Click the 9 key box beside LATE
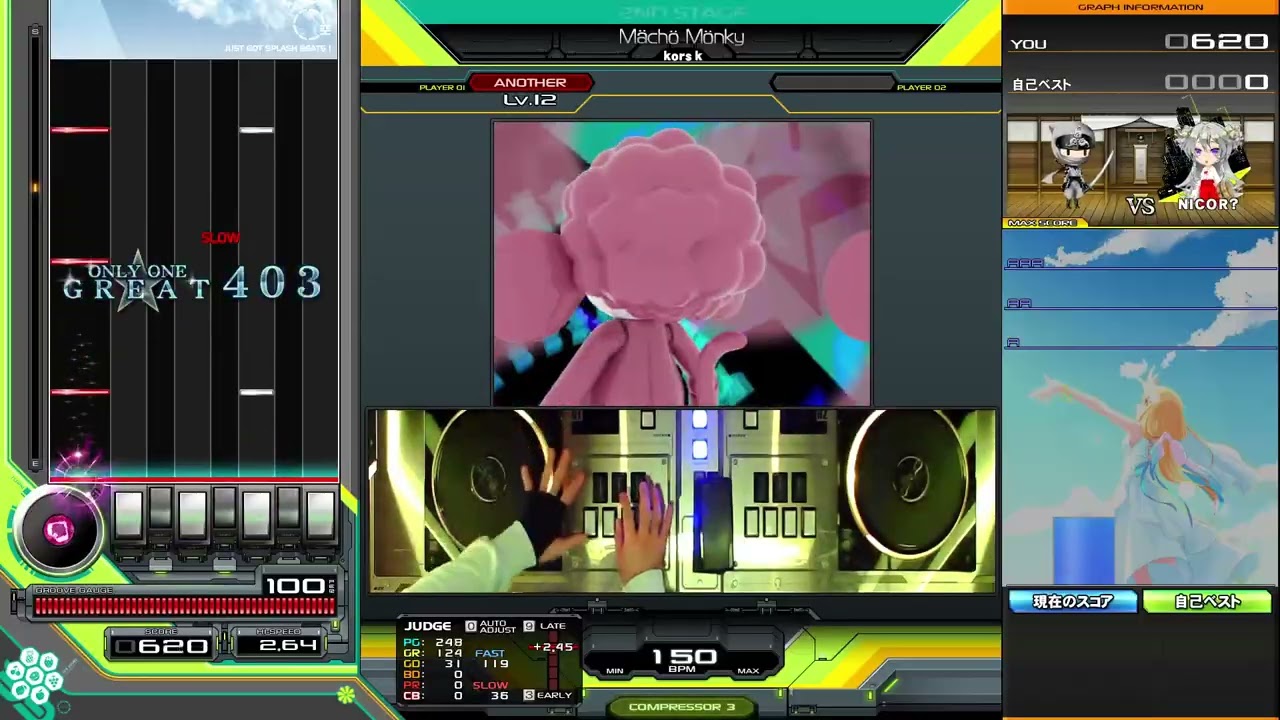The width and height of the screenshot is (1280, 720). [x=529, y=626]
